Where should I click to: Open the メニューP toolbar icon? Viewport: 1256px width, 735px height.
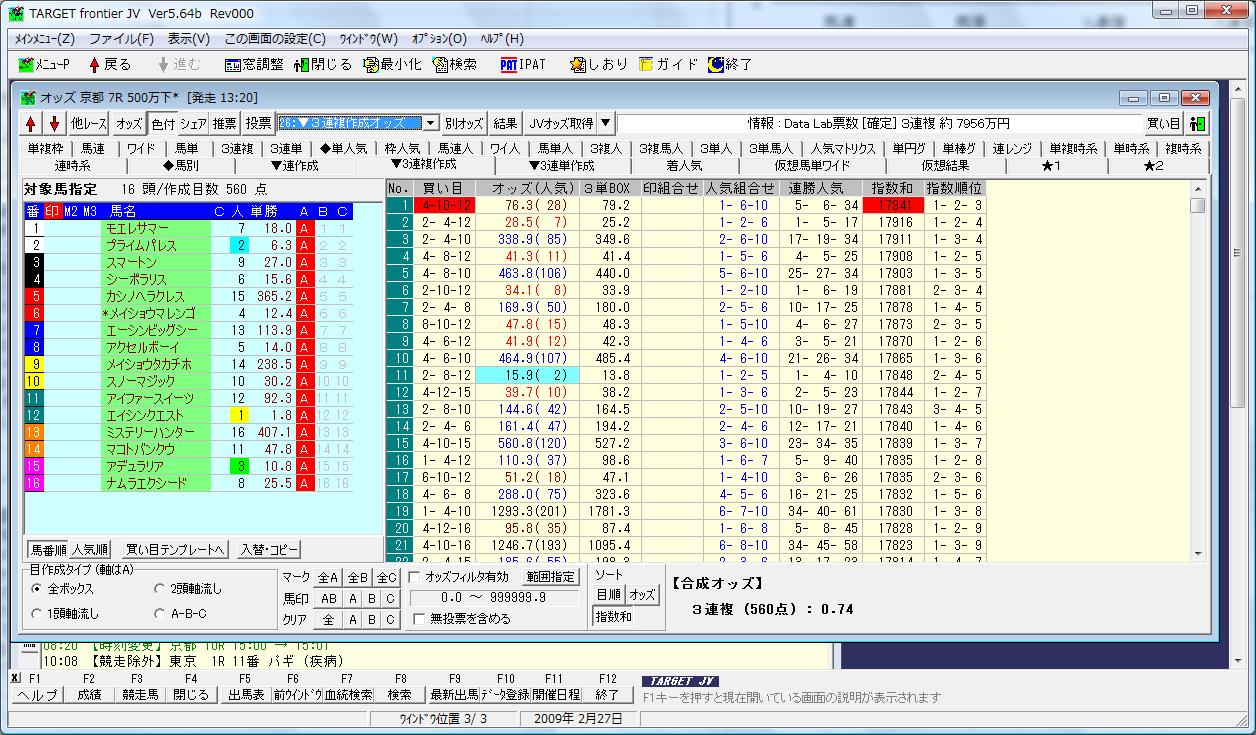44,64
